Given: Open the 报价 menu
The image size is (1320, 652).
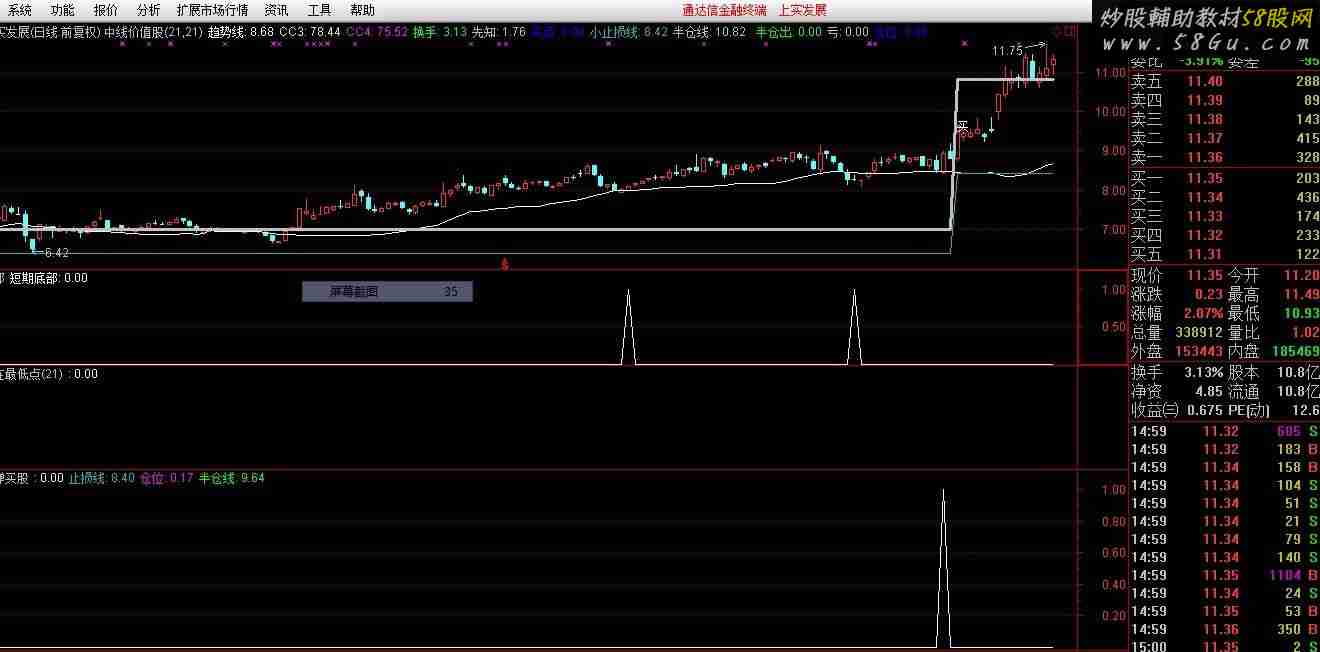Looking at the screenshot, I should 105,10.
